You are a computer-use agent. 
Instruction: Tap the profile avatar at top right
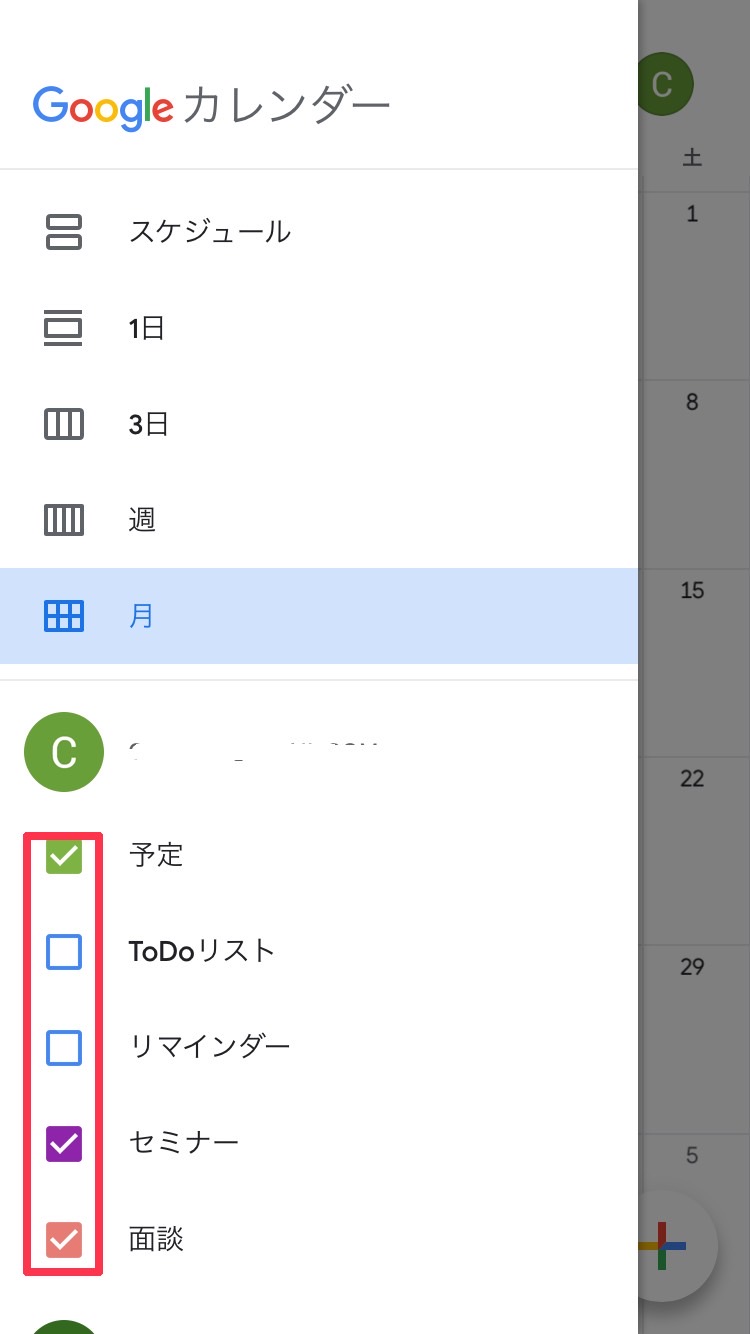662,84
